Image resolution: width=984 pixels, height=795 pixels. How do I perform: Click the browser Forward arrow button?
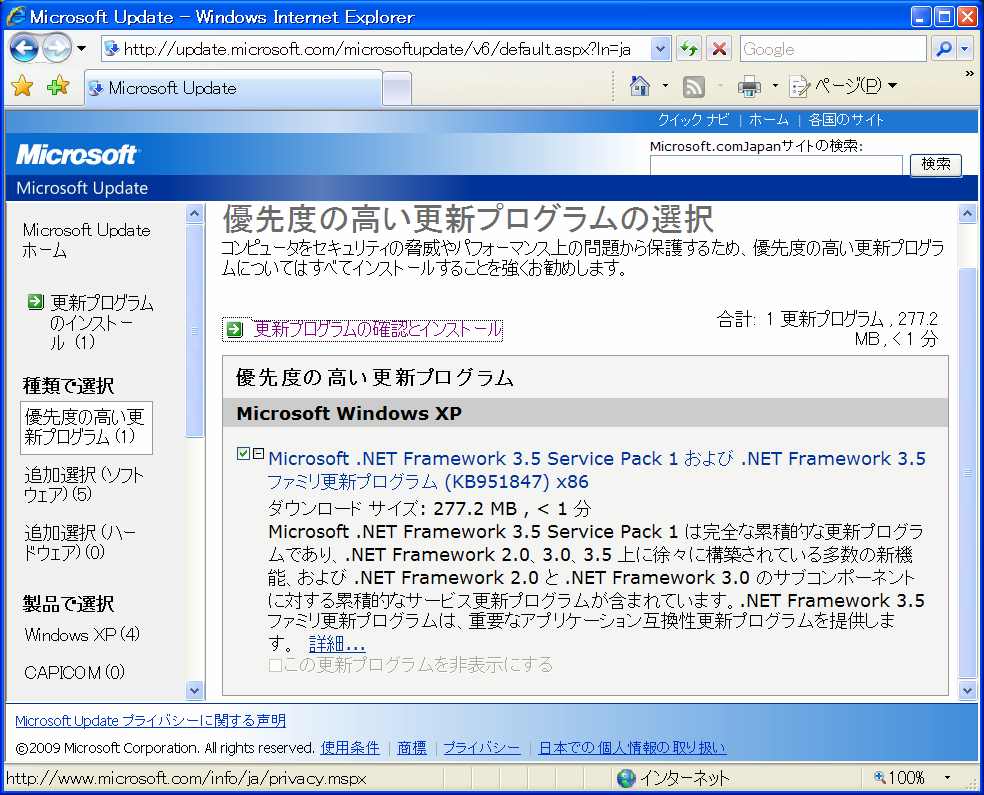[x=57, y=48]
